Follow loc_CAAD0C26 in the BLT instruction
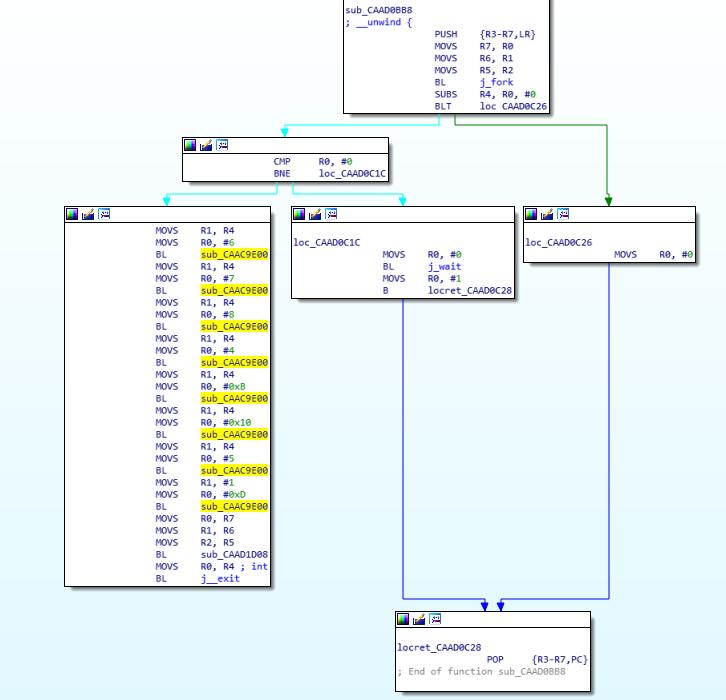The width and height of the screenshot is (726, 700). point(513,106)
